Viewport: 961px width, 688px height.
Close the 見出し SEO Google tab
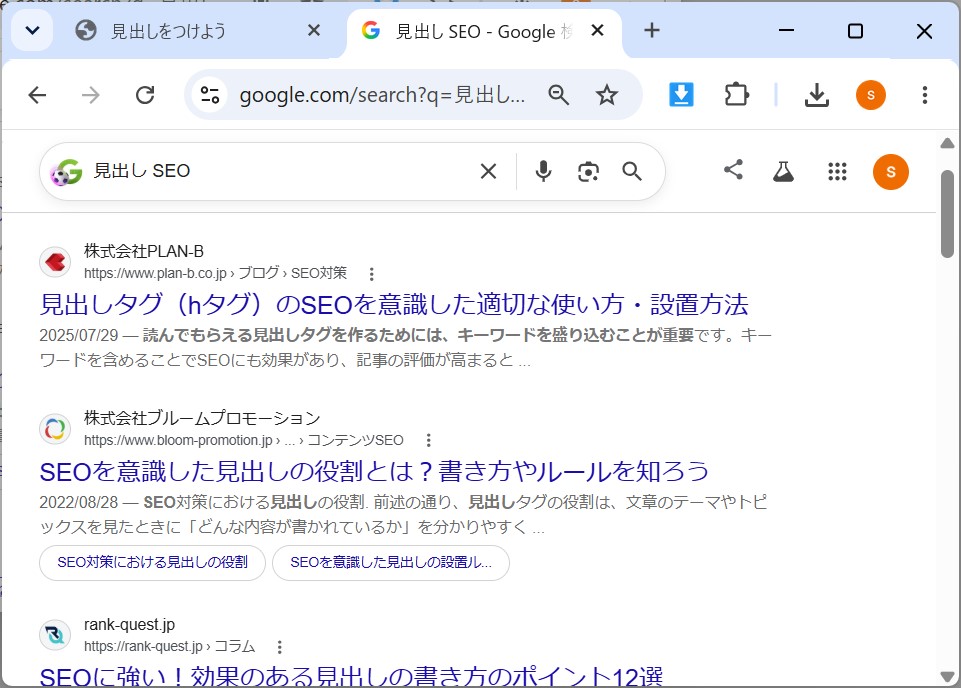pyautogui.click(x=598, y=30)
